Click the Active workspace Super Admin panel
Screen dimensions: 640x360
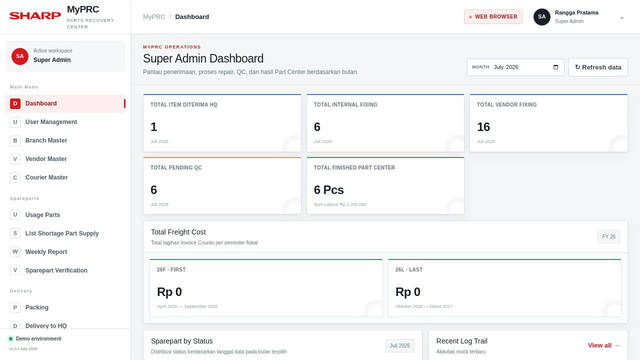point(65,56)
